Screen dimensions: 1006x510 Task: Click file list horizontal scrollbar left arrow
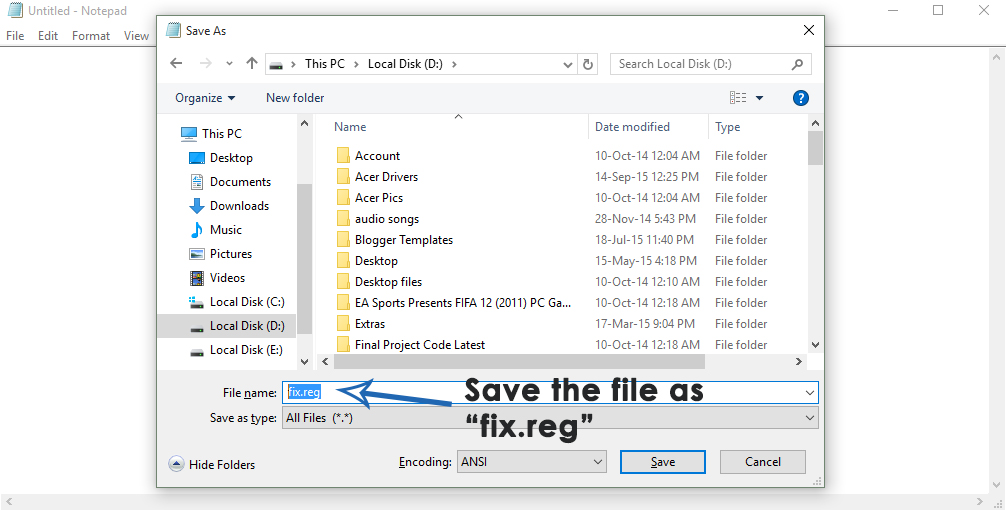tap(325, 362)
